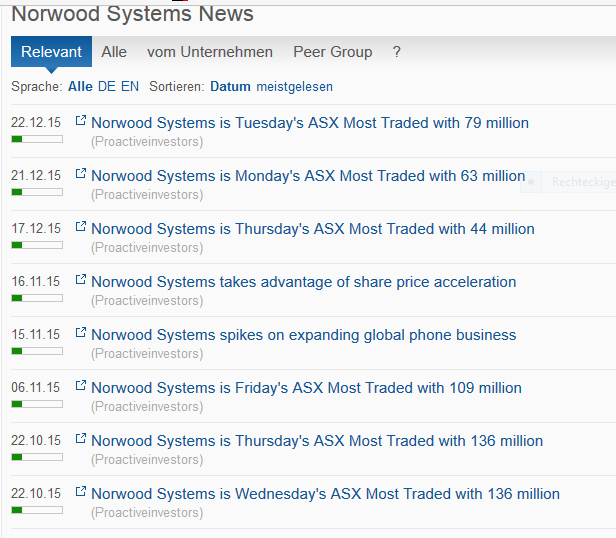Filter news language to EN
616x538 pixels.
[130, 87]
